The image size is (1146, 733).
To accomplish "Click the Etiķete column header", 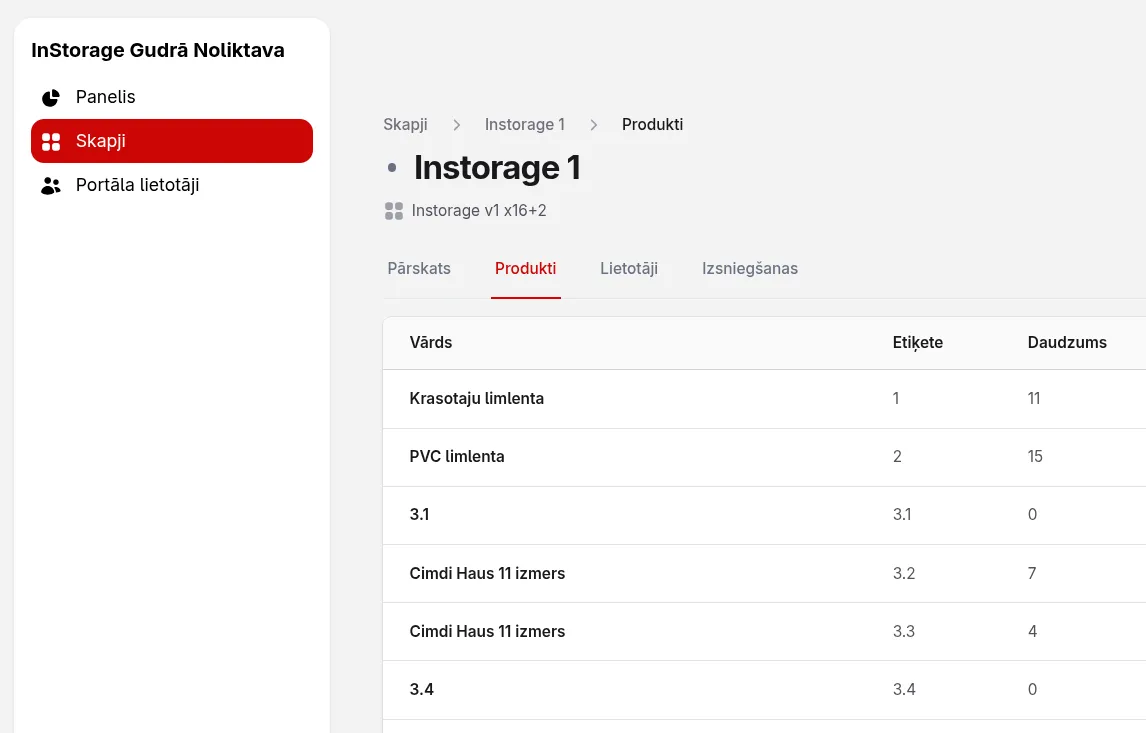I will point(917,343).
